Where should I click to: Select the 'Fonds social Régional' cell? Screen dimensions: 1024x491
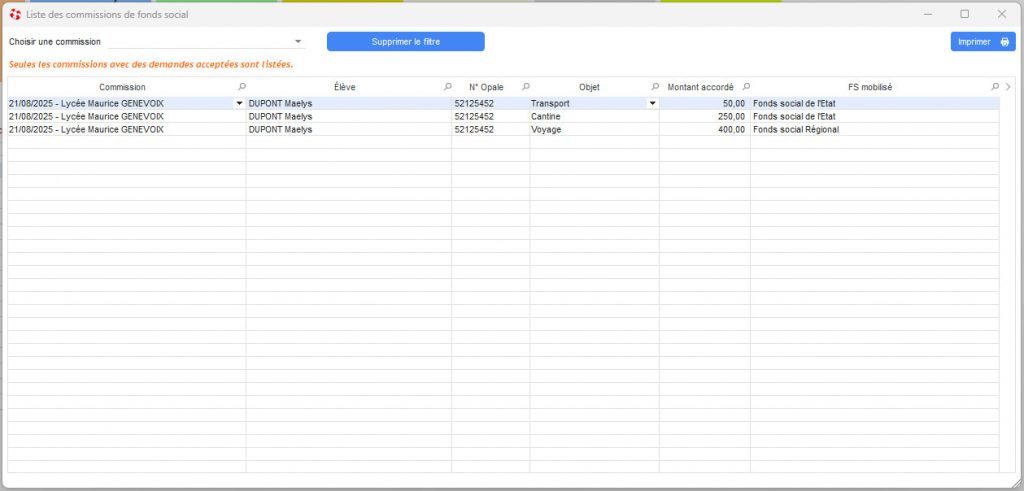coord(874,129)
